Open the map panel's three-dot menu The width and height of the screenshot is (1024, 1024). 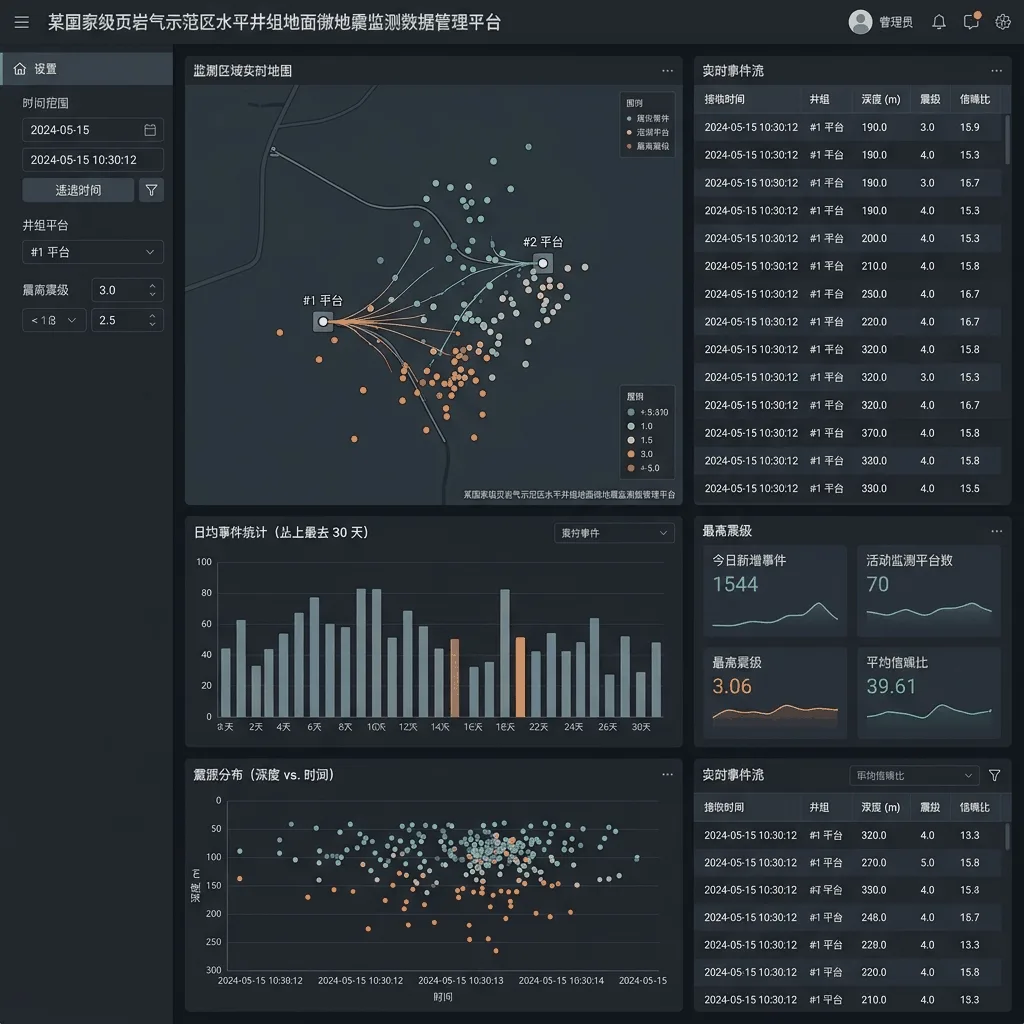click(667, 71)
